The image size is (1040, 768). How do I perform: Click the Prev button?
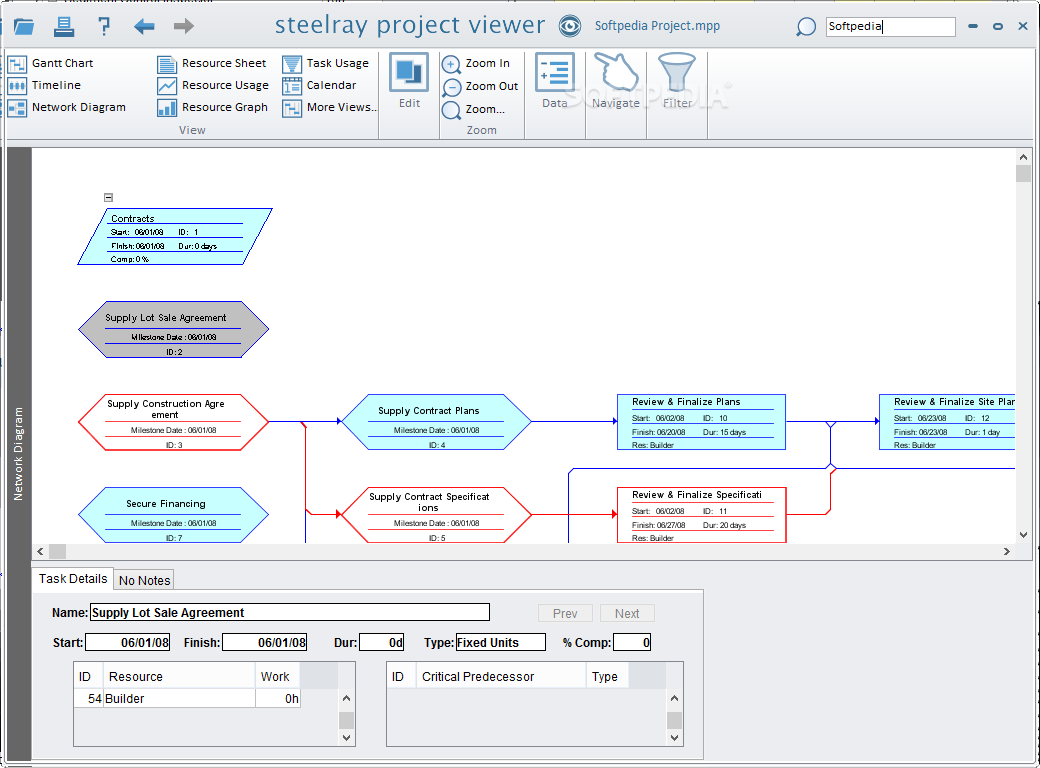click(565, 613)
